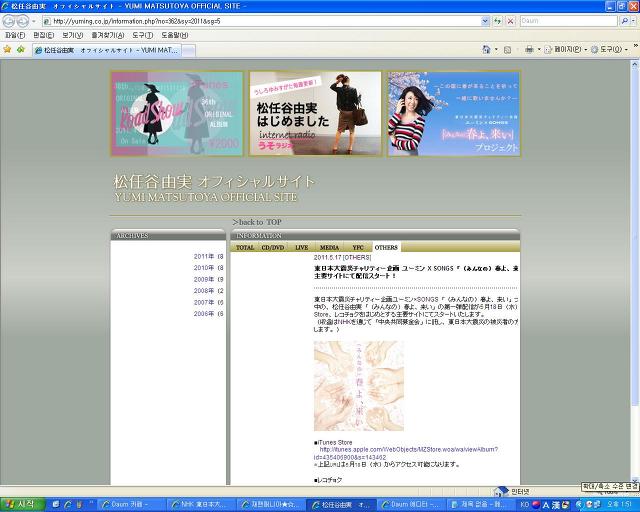The width and height of the screenshot is (640, 512).
Task: Click the Print icon
Action: click(529, 49)
